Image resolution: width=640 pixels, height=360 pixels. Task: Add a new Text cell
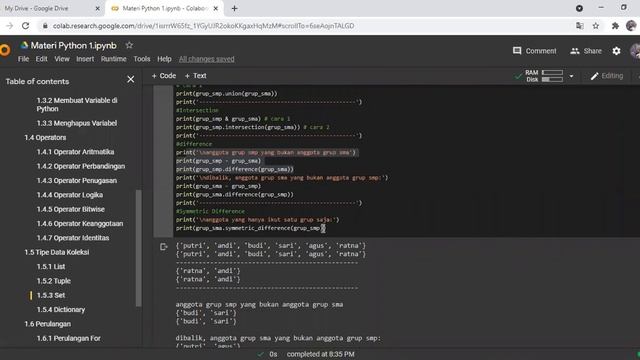[x=196, y=76]
